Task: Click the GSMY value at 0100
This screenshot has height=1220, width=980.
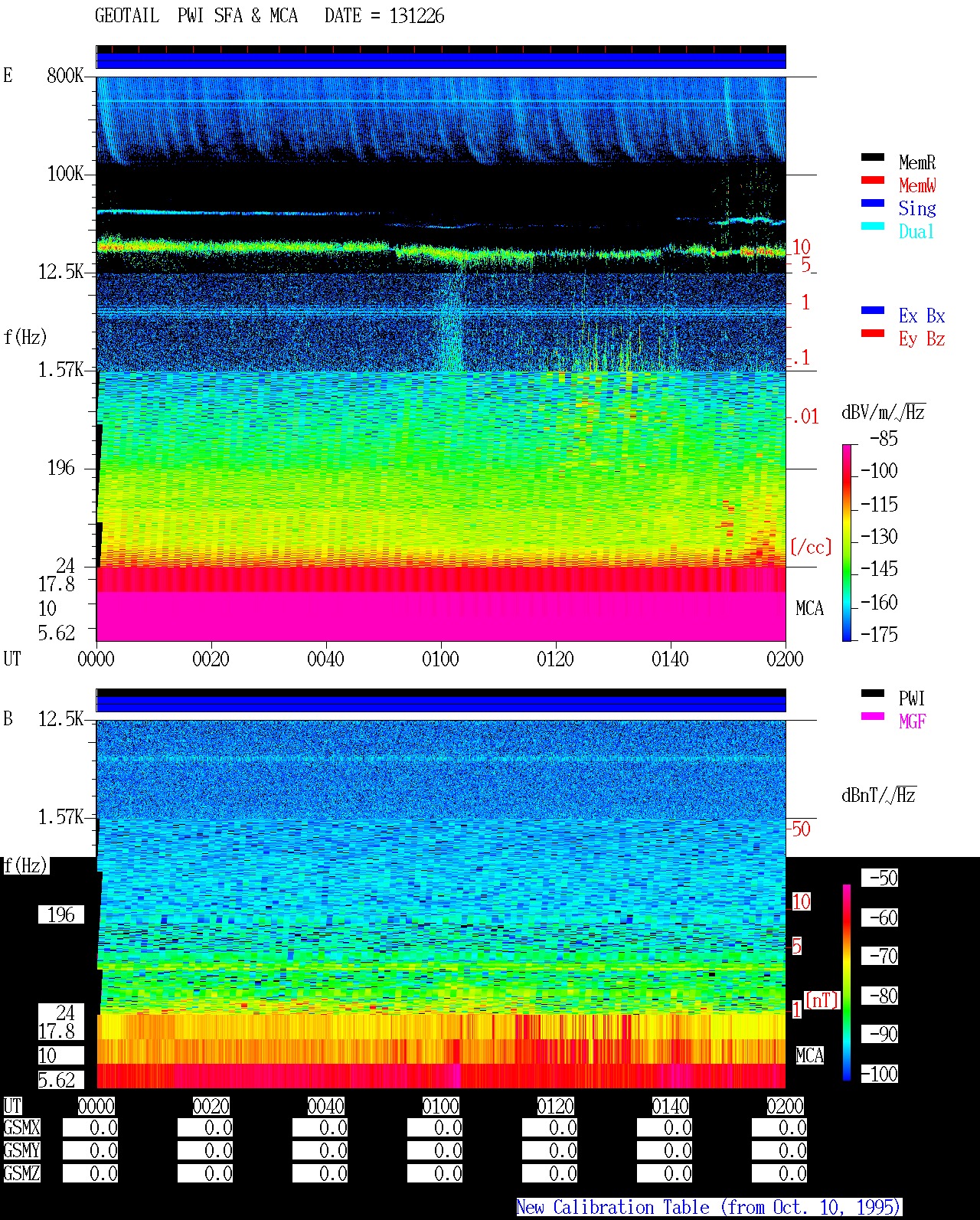Action: 435,1150
